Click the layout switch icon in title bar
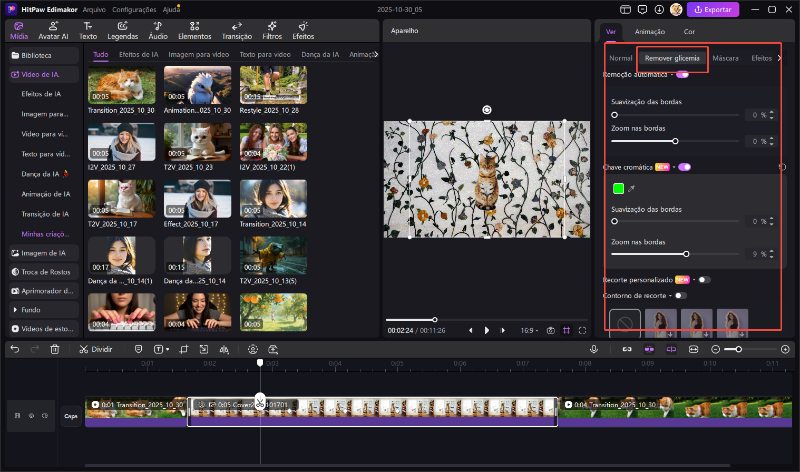 [x=626, y=9]
